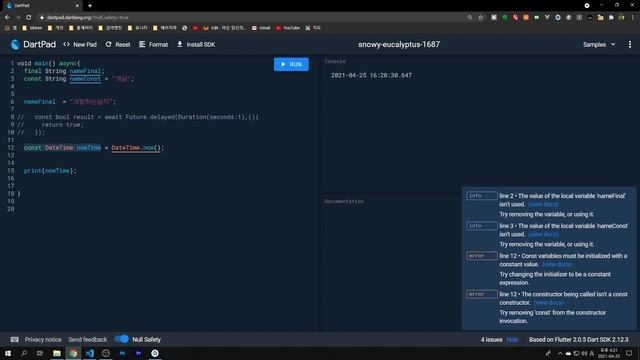Hide the issues panel
640x360 pixels.
(512, 340)
